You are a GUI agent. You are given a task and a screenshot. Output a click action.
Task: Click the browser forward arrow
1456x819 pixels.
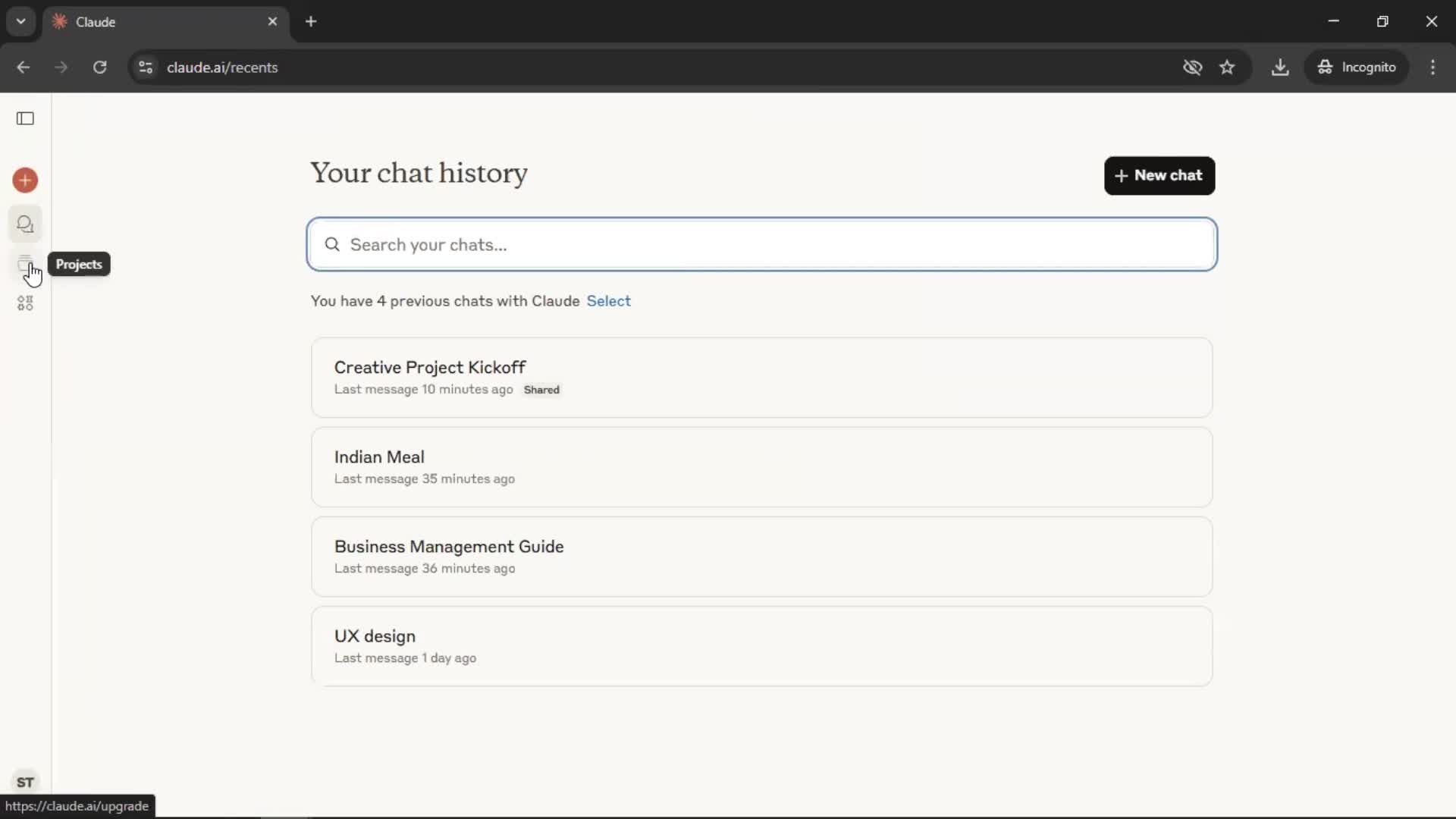pyautogui.click(x=61, y=67)
